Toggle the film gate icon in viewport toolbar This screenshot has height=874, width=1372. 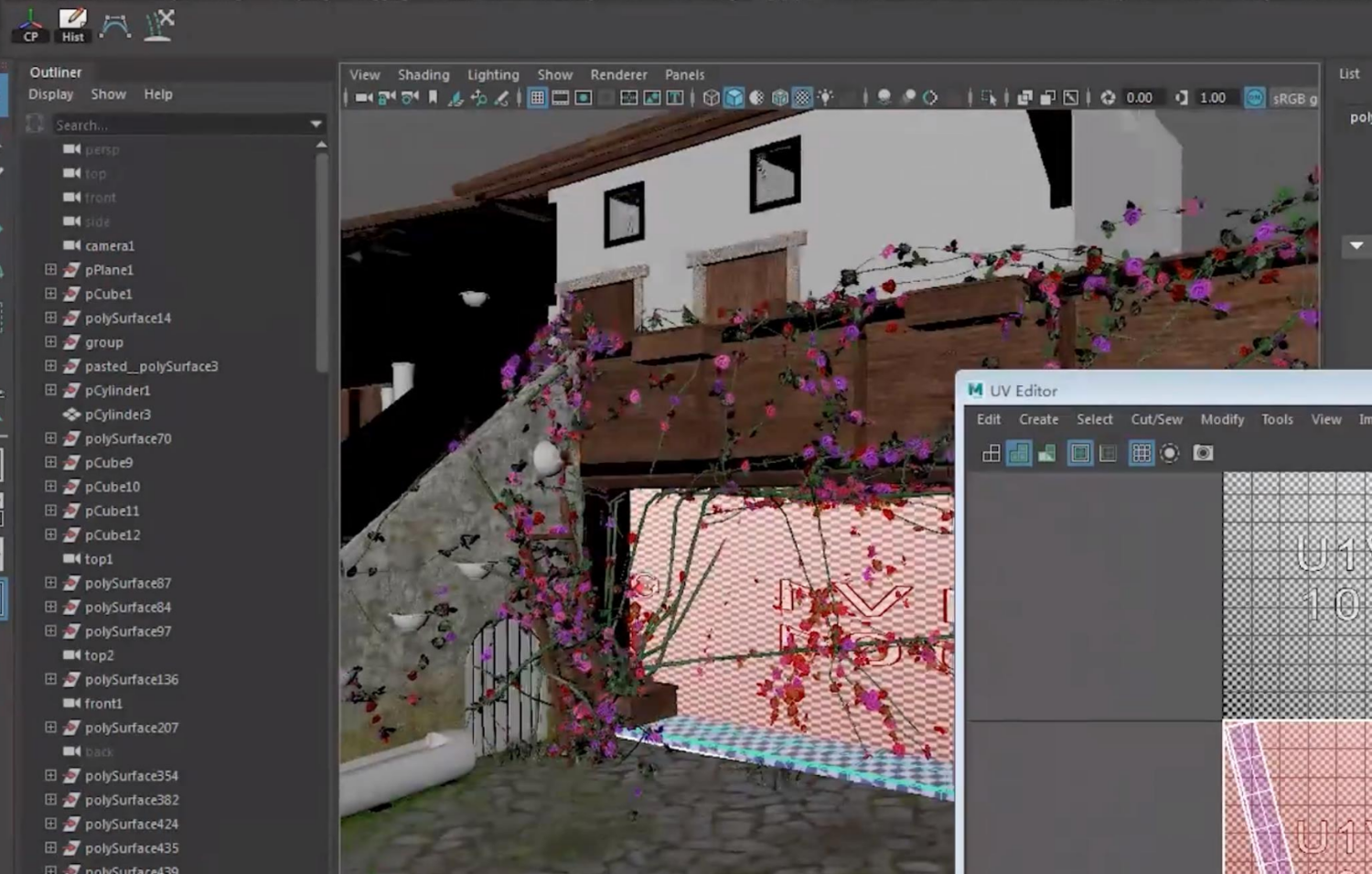(561, 98)
